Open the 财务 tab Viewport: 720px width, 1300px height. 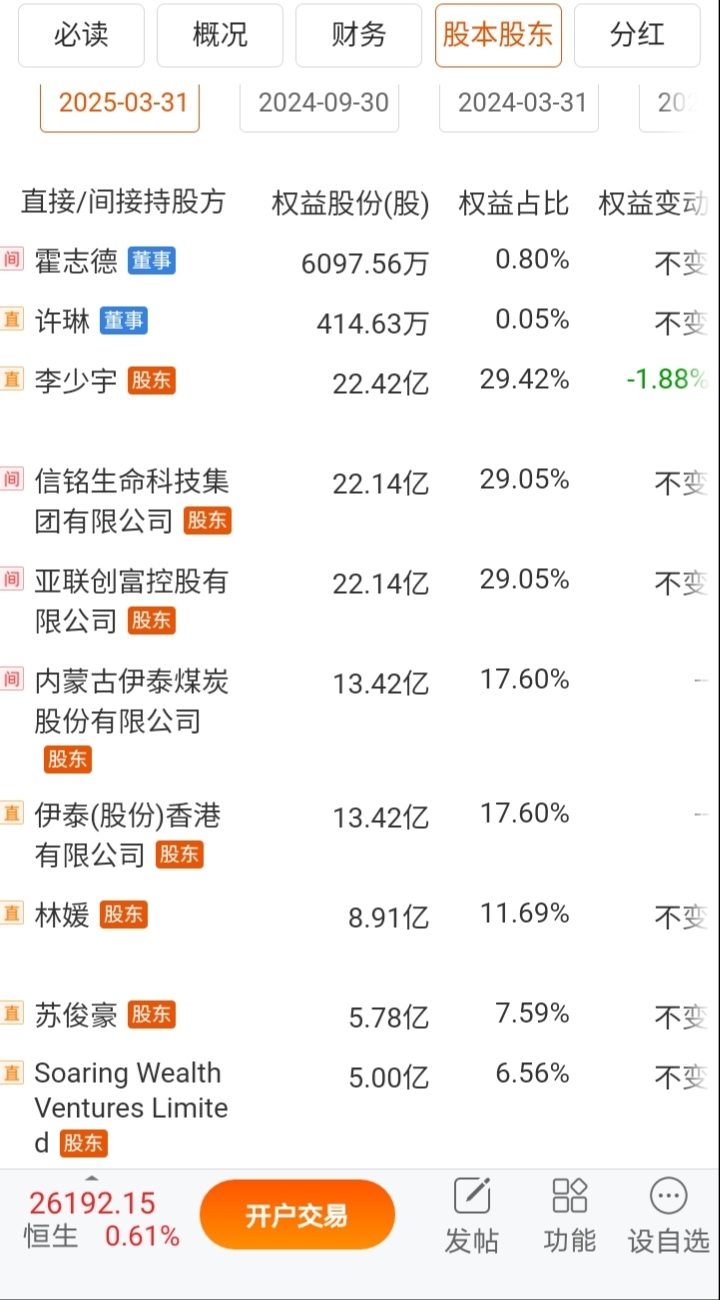tap(358, 35)
